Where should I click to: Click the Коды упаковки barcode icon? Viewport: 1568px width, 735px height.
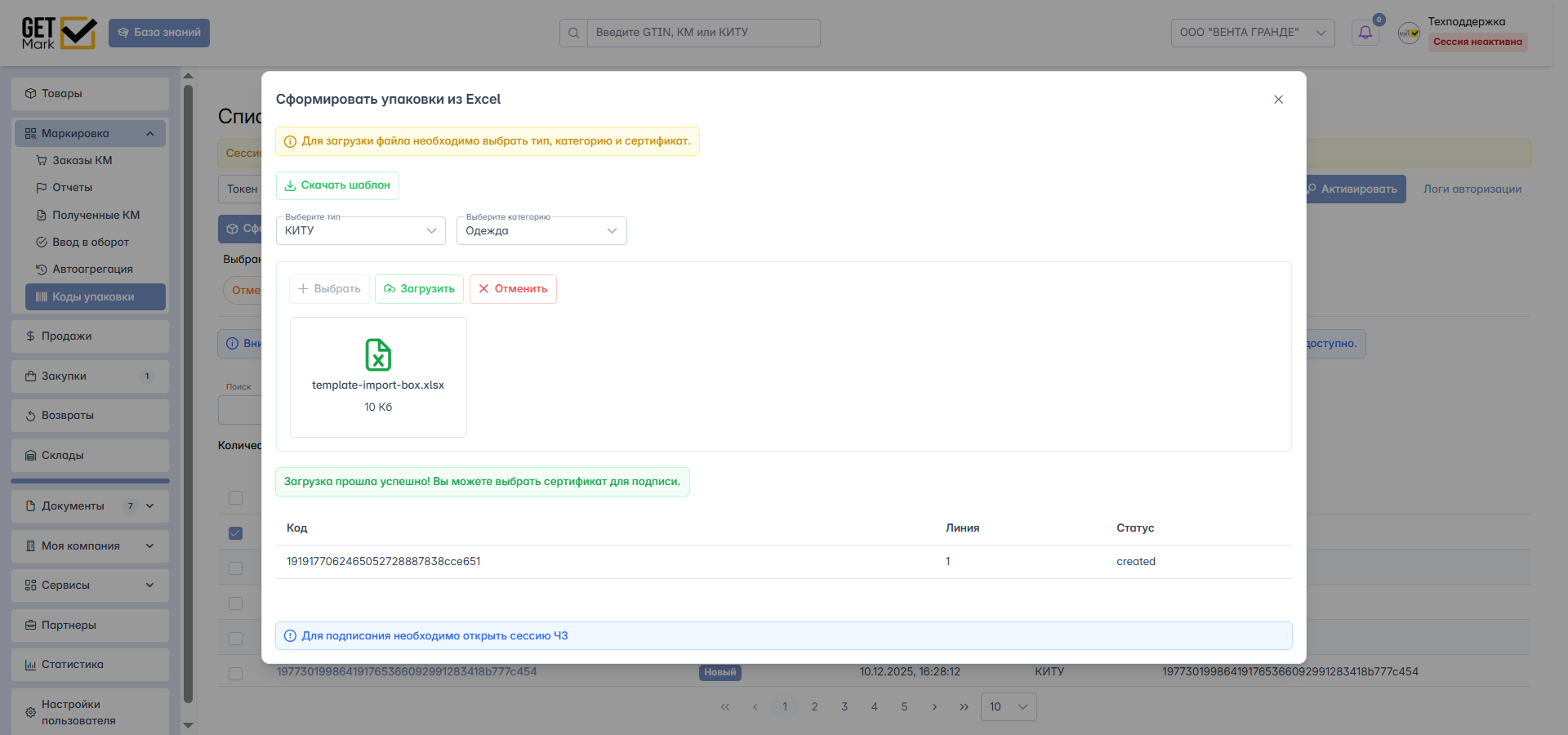coord(42,297)
